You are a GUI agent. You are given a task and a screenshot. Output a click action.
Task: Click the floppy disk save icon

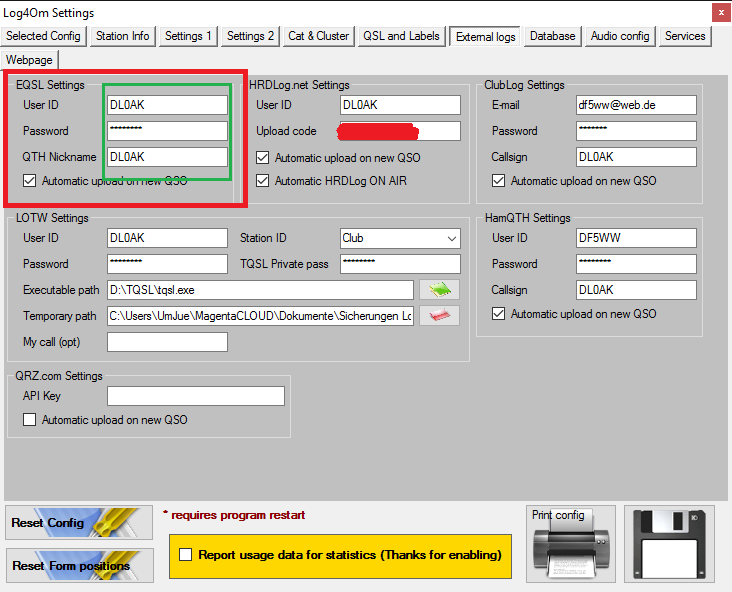pos(669,544)
